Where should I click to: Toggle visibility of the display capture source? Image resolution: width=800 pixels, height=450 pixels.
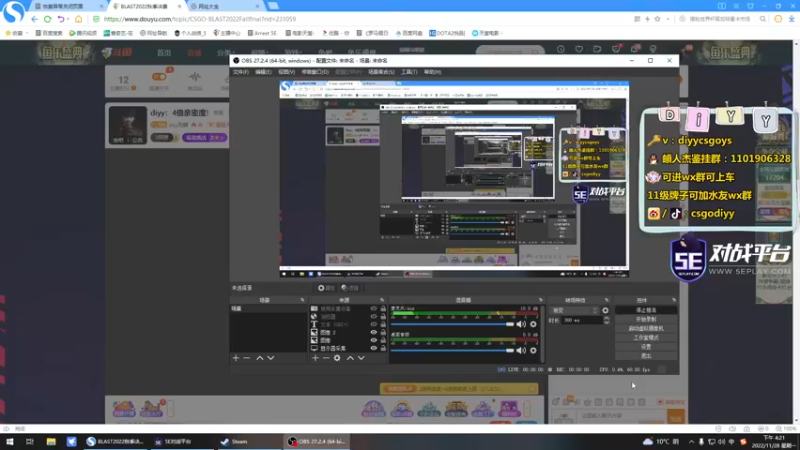pos(373,348)
